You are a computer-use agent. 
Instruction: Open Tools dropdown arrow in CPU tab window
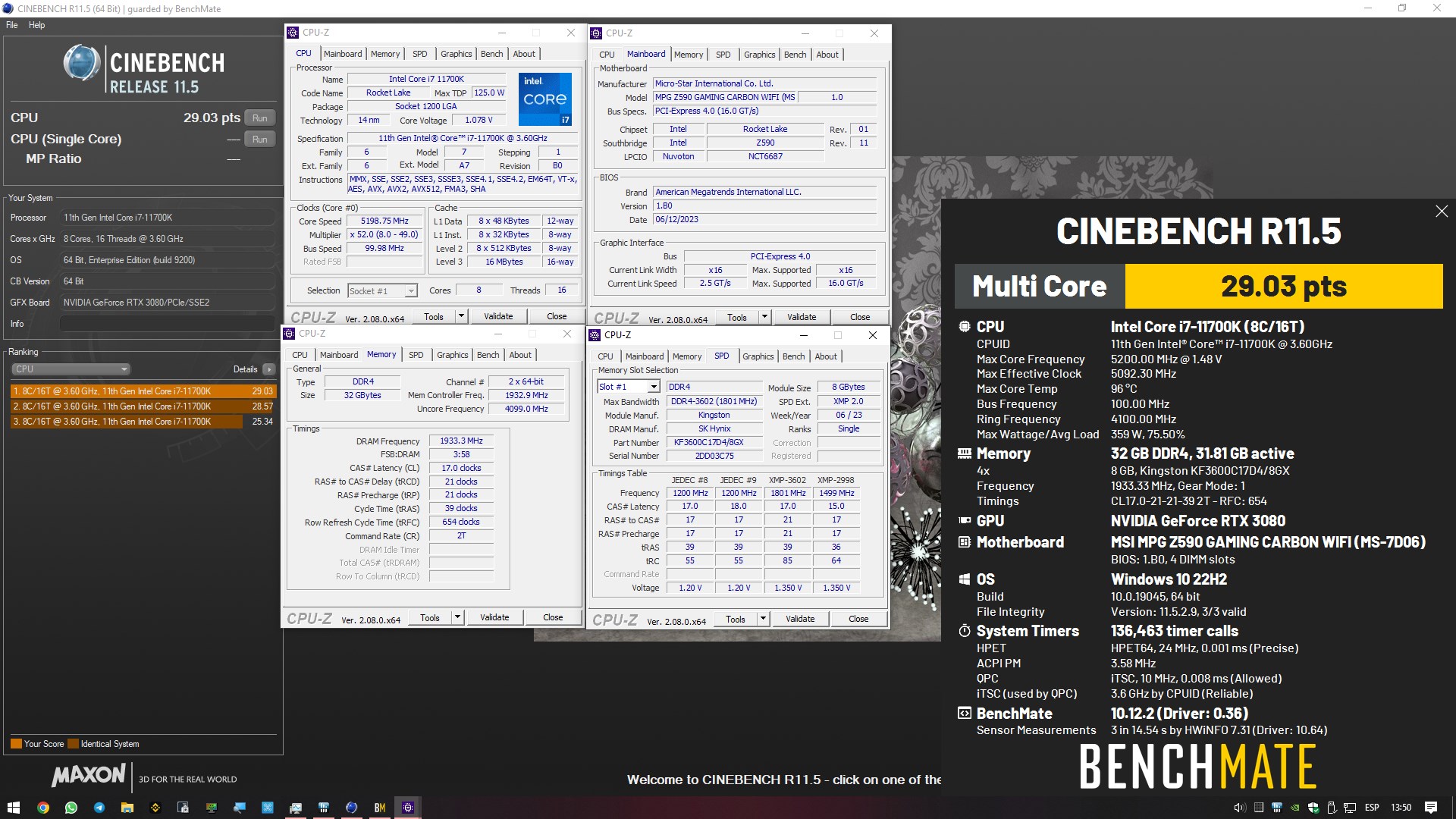461,316
